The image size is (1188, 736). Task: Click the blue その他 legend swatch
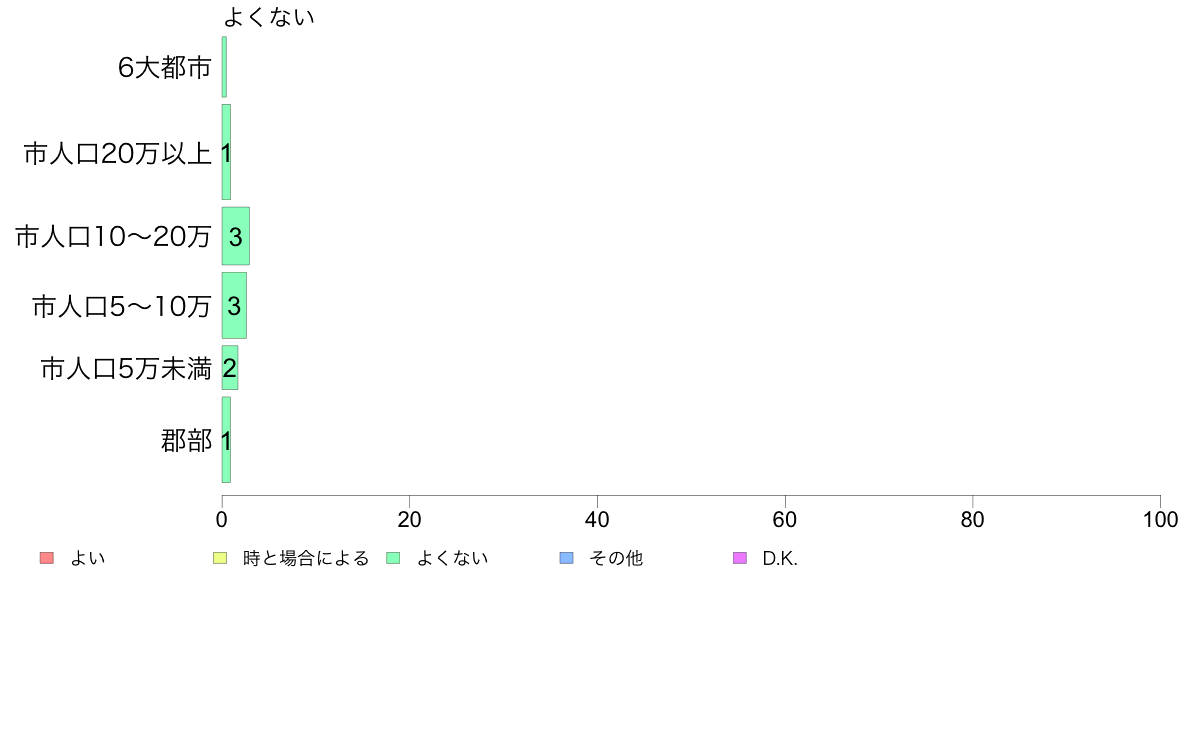click(x=566, y=558)
